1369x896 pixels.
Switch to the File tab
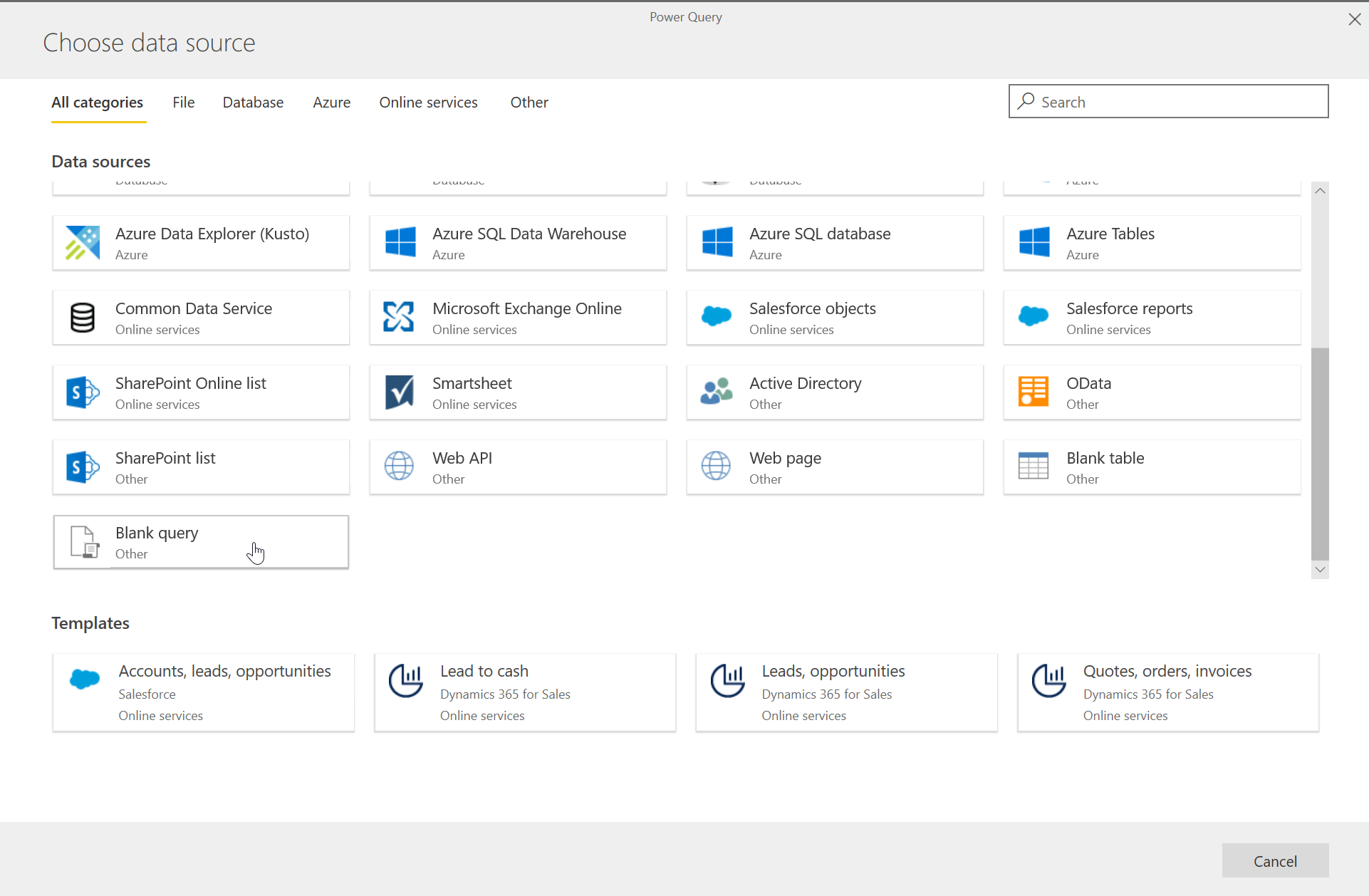point(184,103)
